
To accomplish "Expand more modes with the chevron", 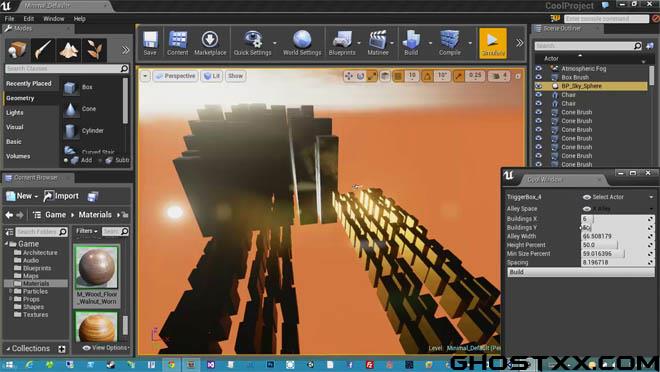I will point(125,50).
